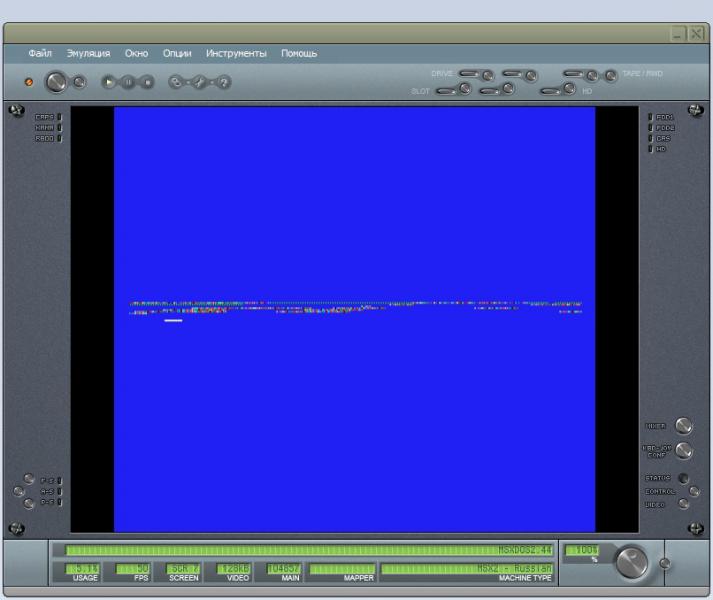Open the Файл menu
The height and width of the screenshot is (600, 713).
point(41,53)
